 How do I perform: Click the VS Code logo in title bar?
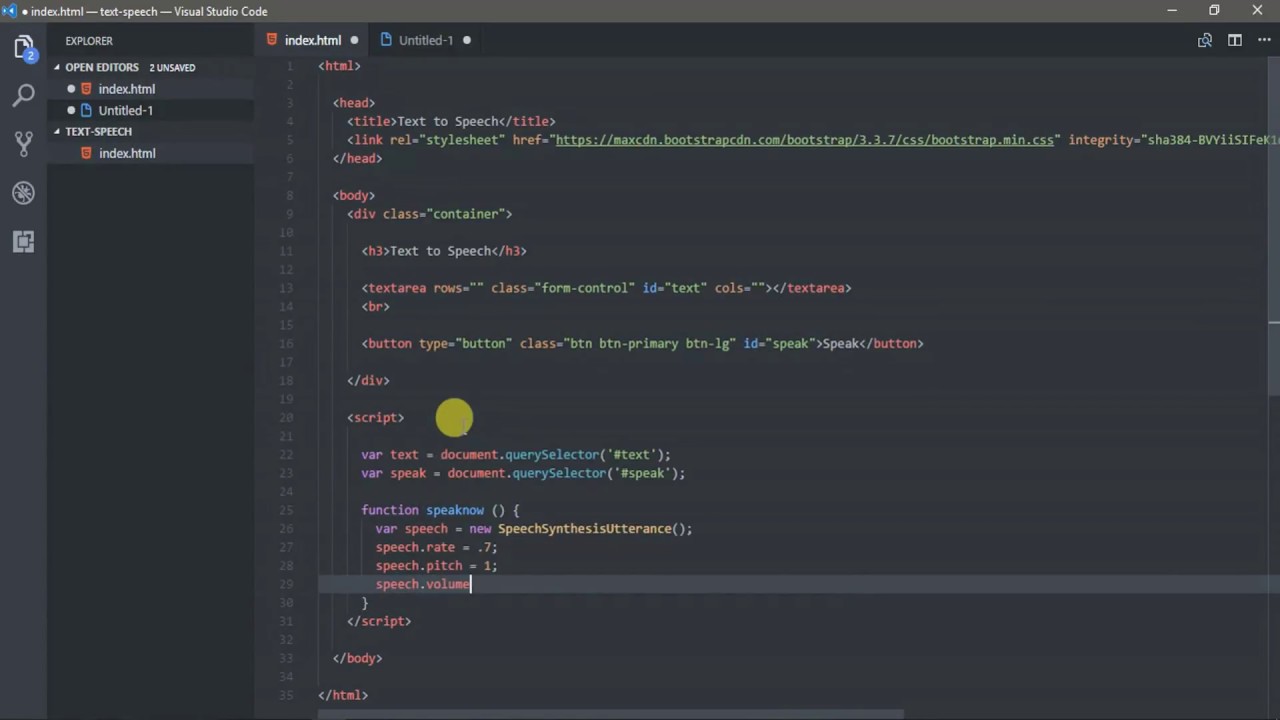point(10,11)
